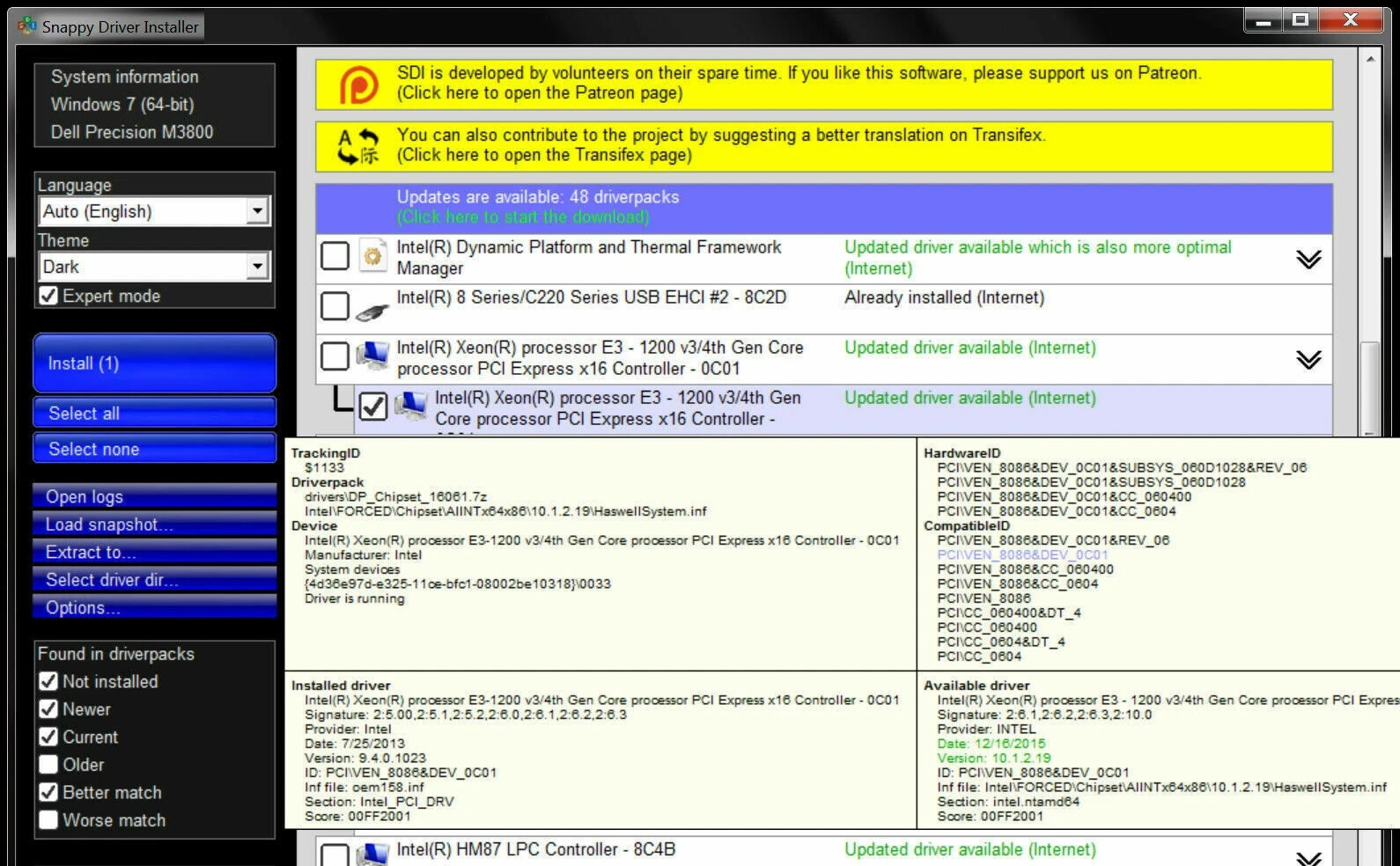Click 'Version: 10.1.2.19' in Available driver
The height and width of the screenshot is (866, 1400).
click(x=994, y=758)
